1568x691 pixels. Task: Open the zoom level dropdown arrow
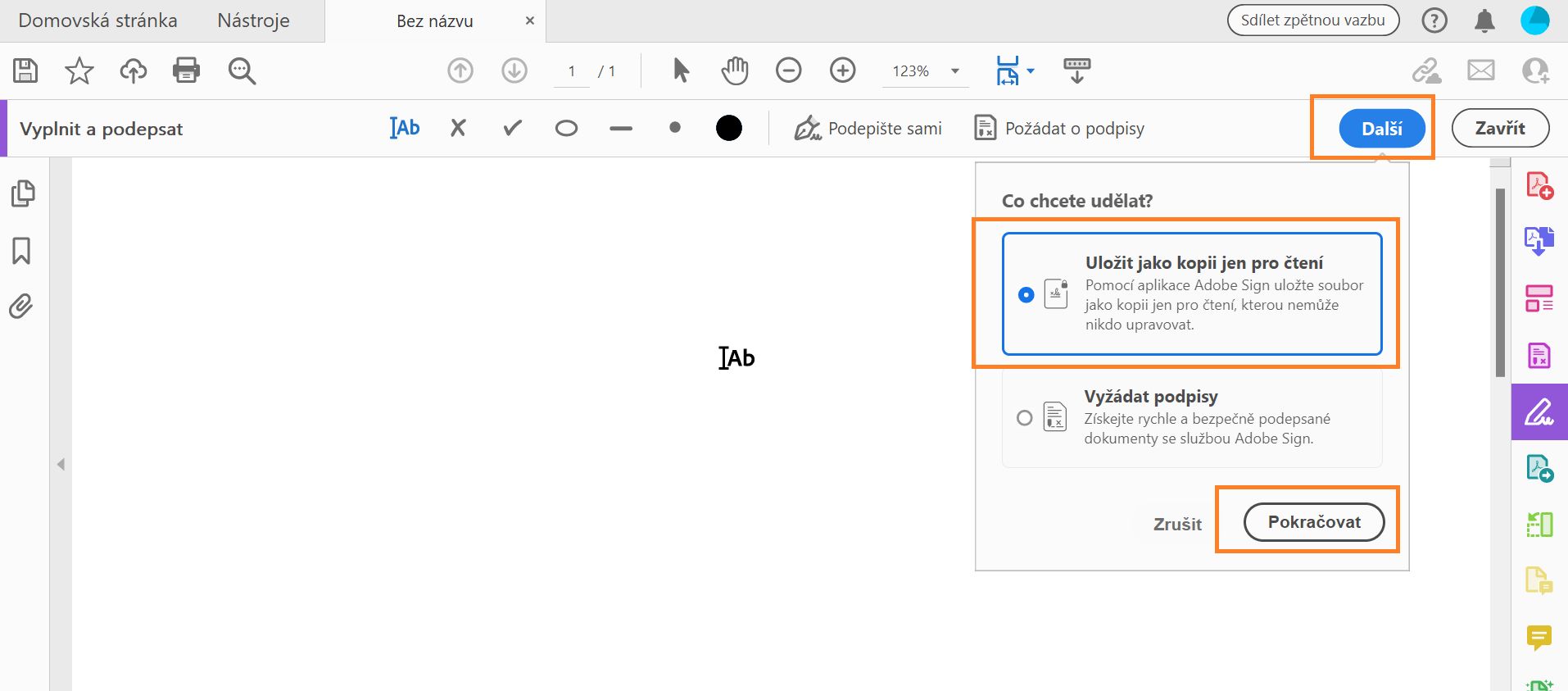click(955, 71)
